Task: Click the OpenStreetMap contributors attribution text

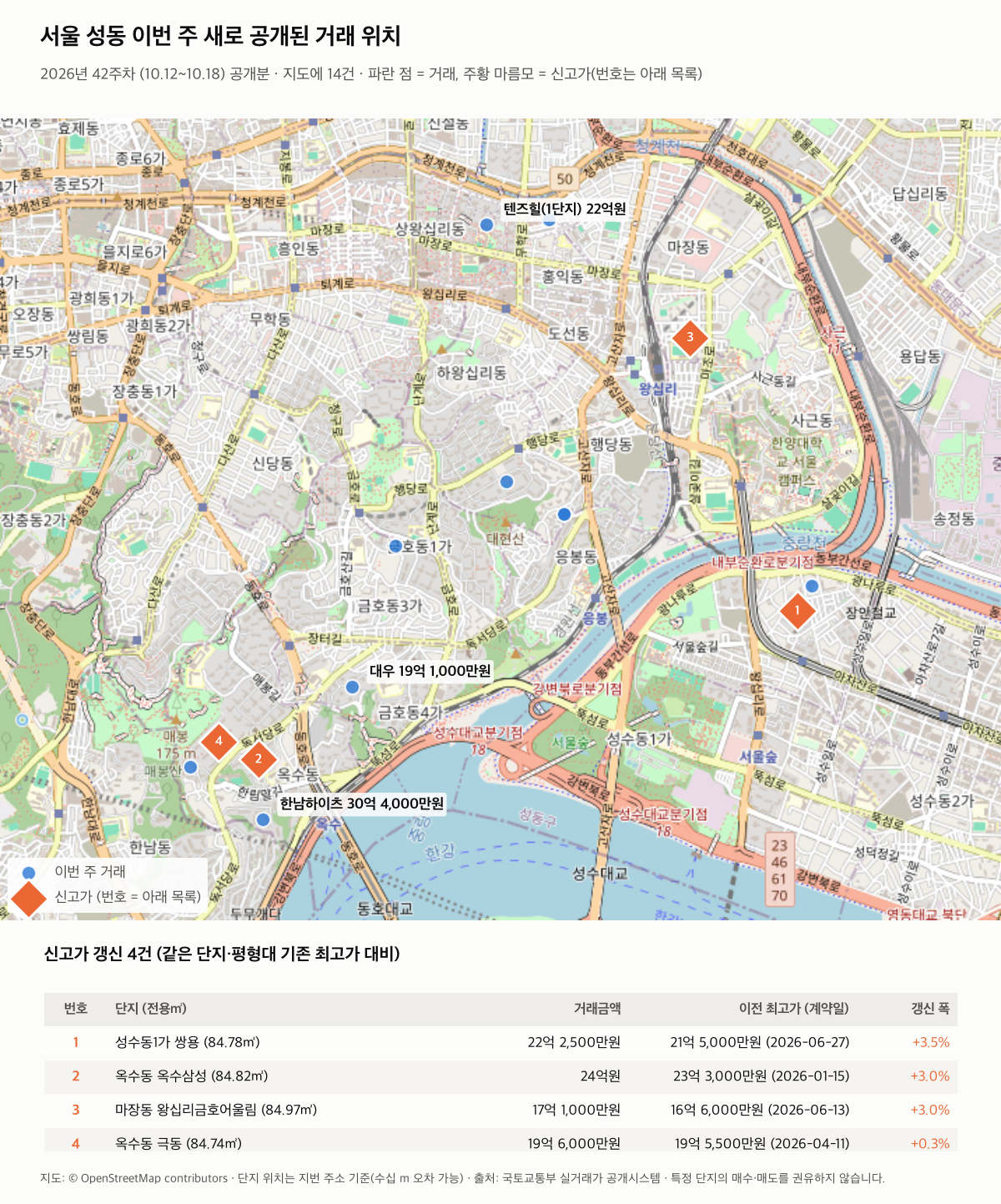Action: click(x=148, y=1178)
